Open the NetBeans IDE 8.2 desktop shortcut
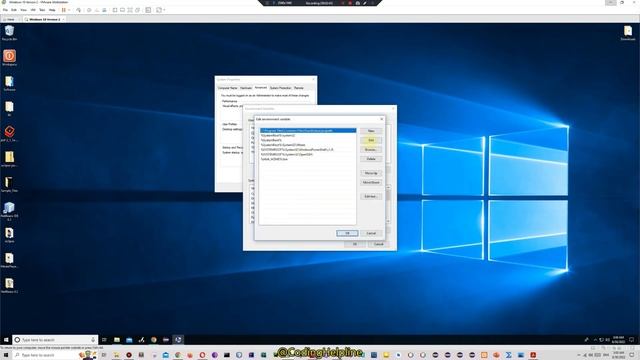The image size is (640, 360). click(x=9, y=209)
